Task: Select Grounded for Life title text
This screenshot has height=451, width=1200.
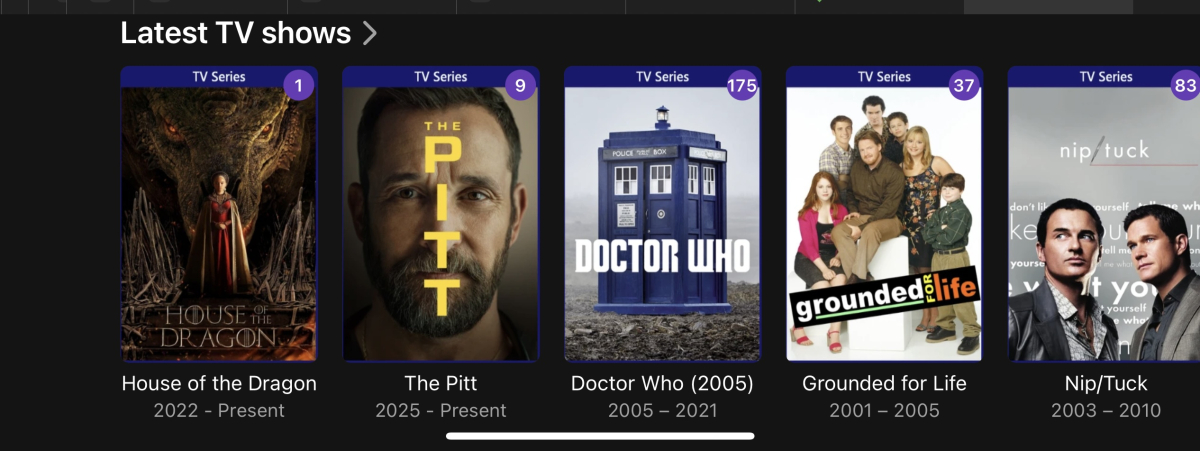Action: pos(885,384)
